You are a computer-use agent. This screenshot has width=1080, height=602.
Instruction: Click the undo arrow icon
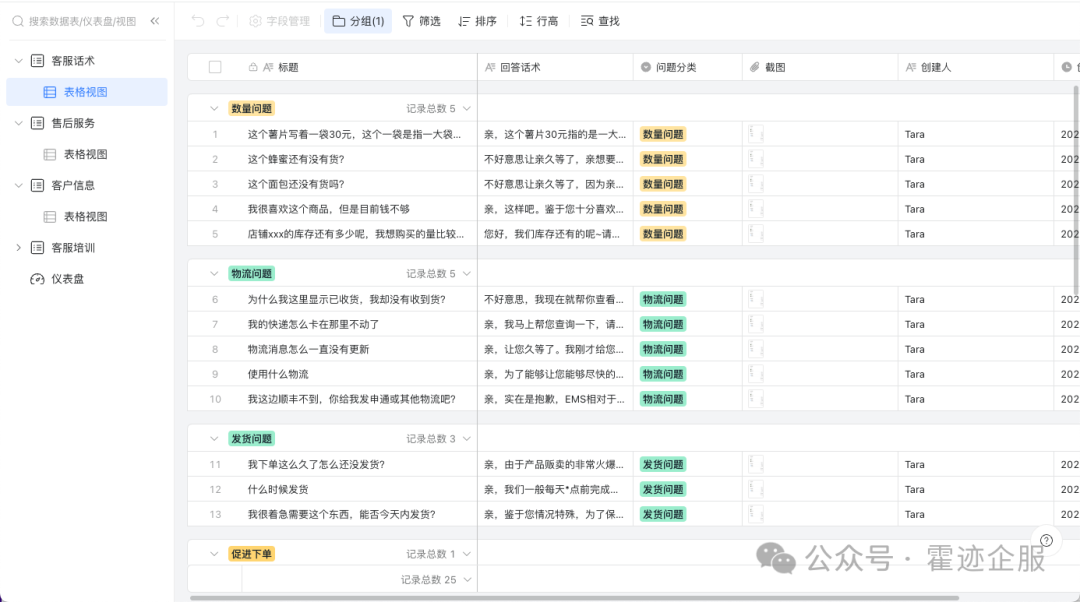[x=197, y=21]
